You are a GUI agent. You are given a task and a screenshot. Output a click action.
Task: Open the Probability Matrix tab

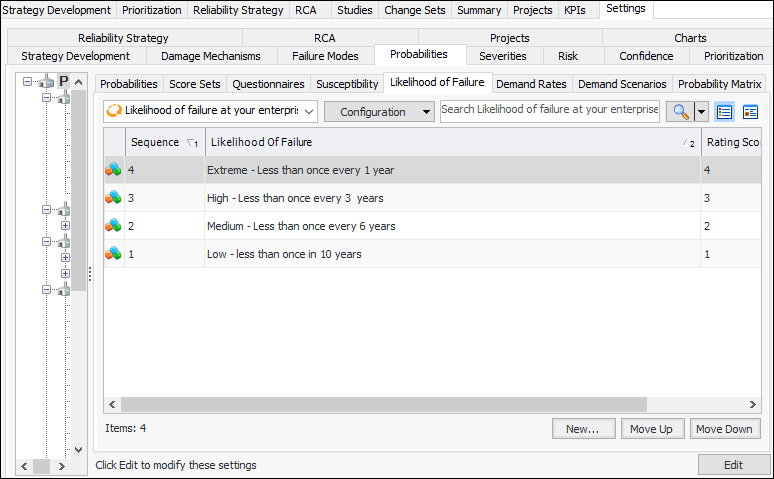(719, 84)
